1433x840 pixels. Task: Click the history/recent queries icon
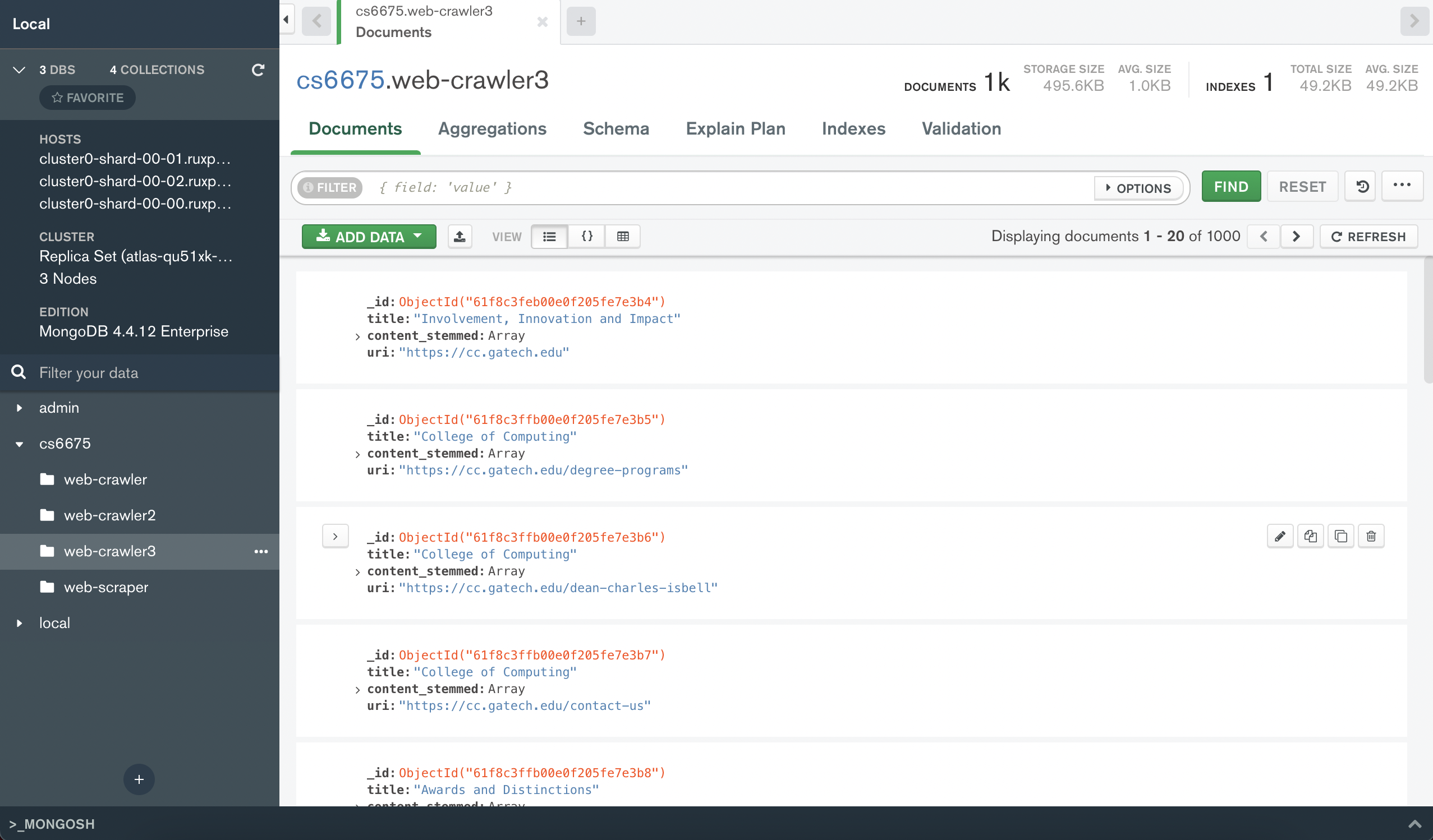coord(1361,187)
